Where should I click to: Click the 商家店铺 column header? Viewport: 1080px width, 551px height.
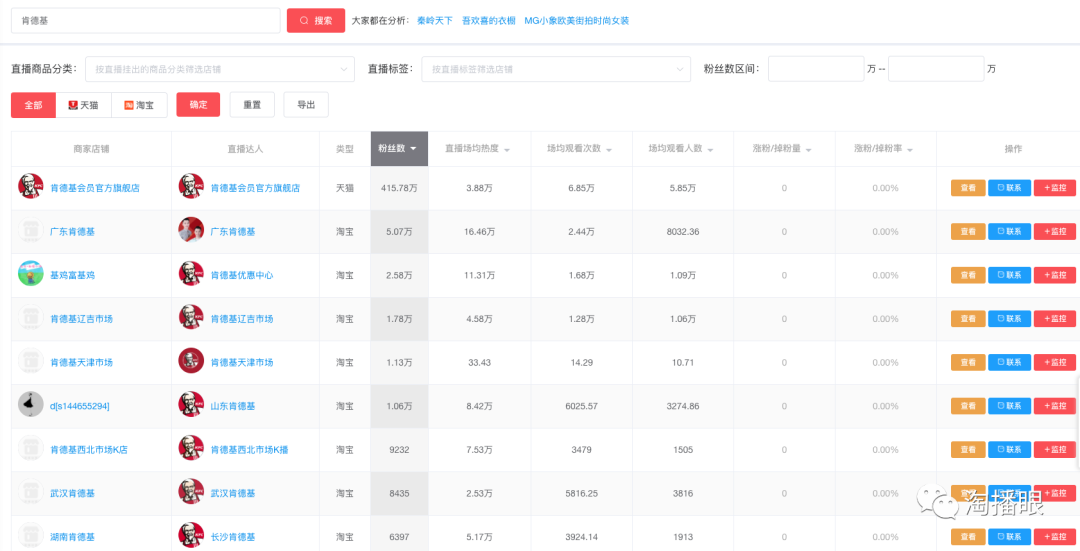pyautogui.click(x=92, y=149)
